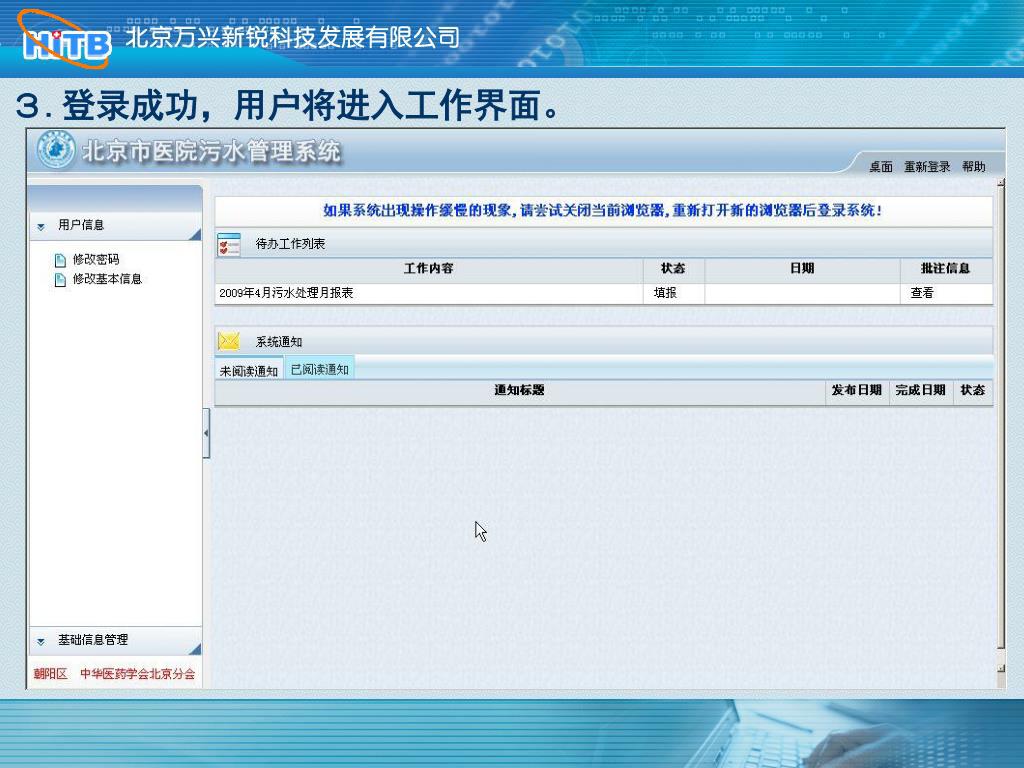Click the 状态 column header in notifications table
Image resolution: width=1024 pixels, height=768 pixels.
[x=972, y=391]
